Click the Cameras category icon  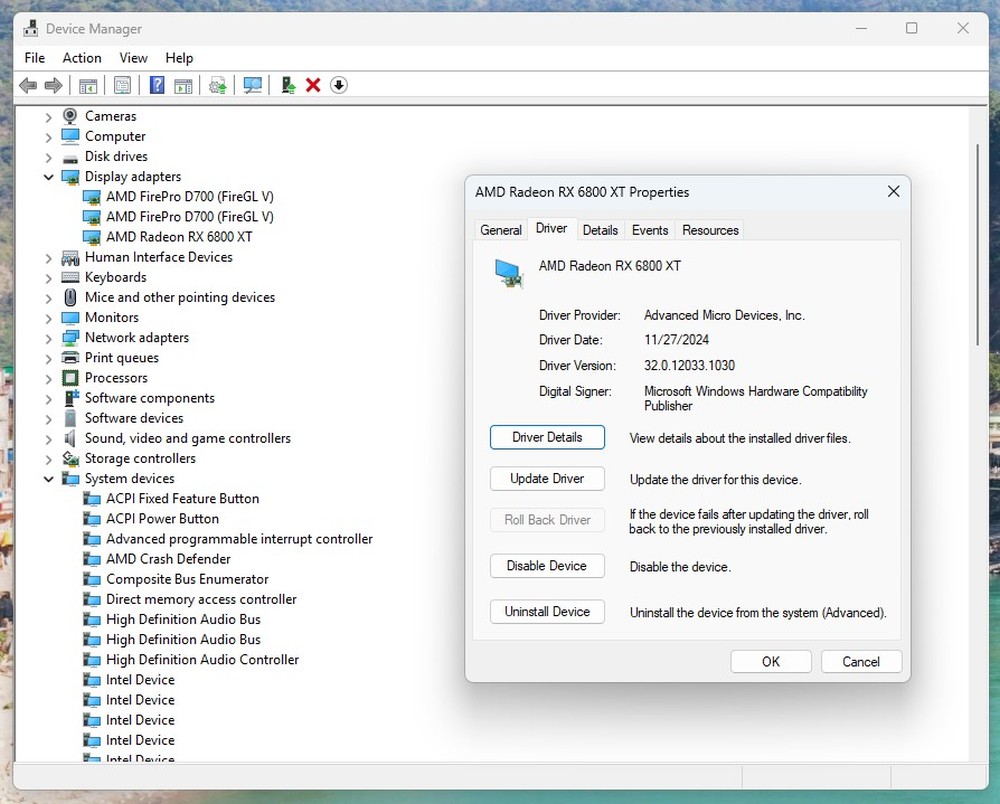point(70,116)
